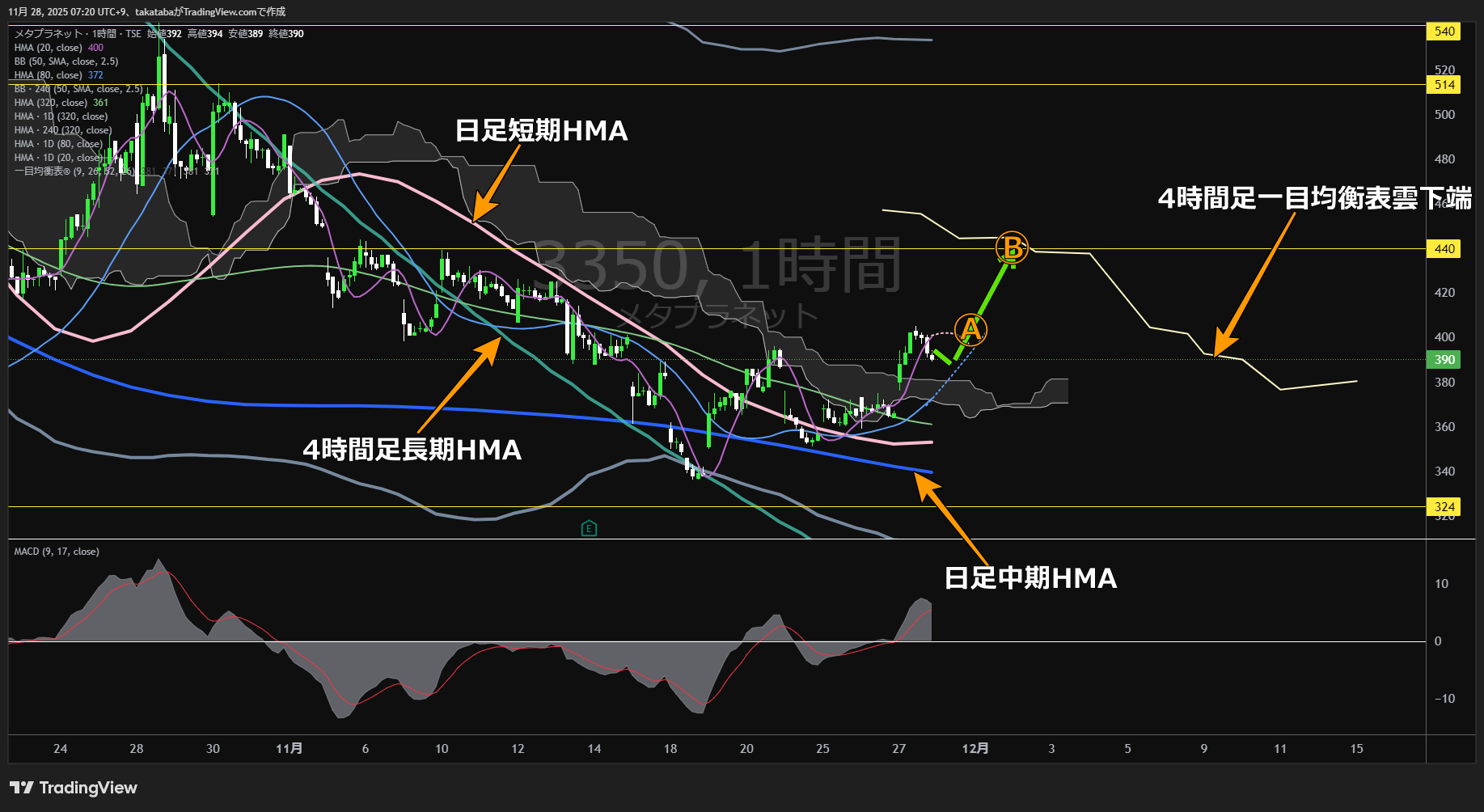Image resolution: width=1484 pixels, height=812 pixels.
Task: Click the snapshot timestamp header text
Action: (x=146, y=12)
